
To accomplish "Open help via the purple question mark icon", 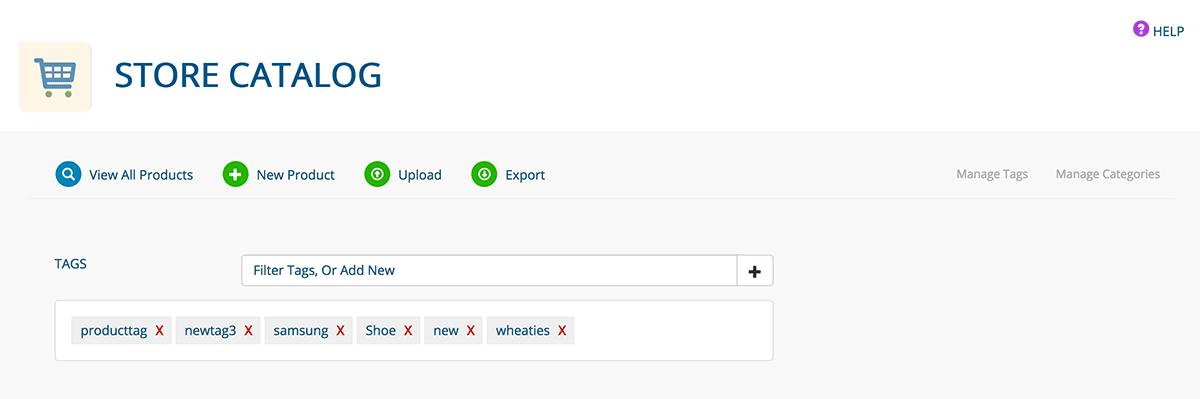I will (1141, 30).
